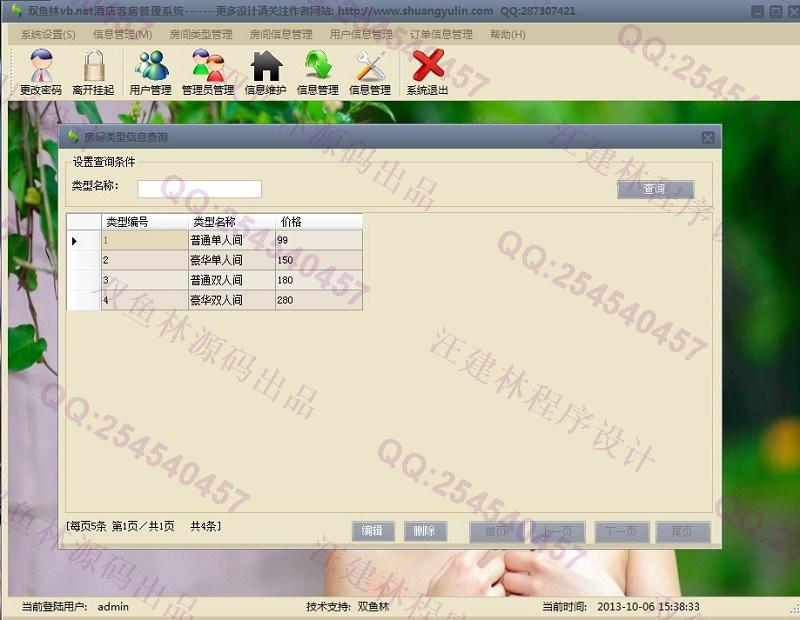Open the 系统设置(S) menu
800x620 pixels.
tap(48, 35)
